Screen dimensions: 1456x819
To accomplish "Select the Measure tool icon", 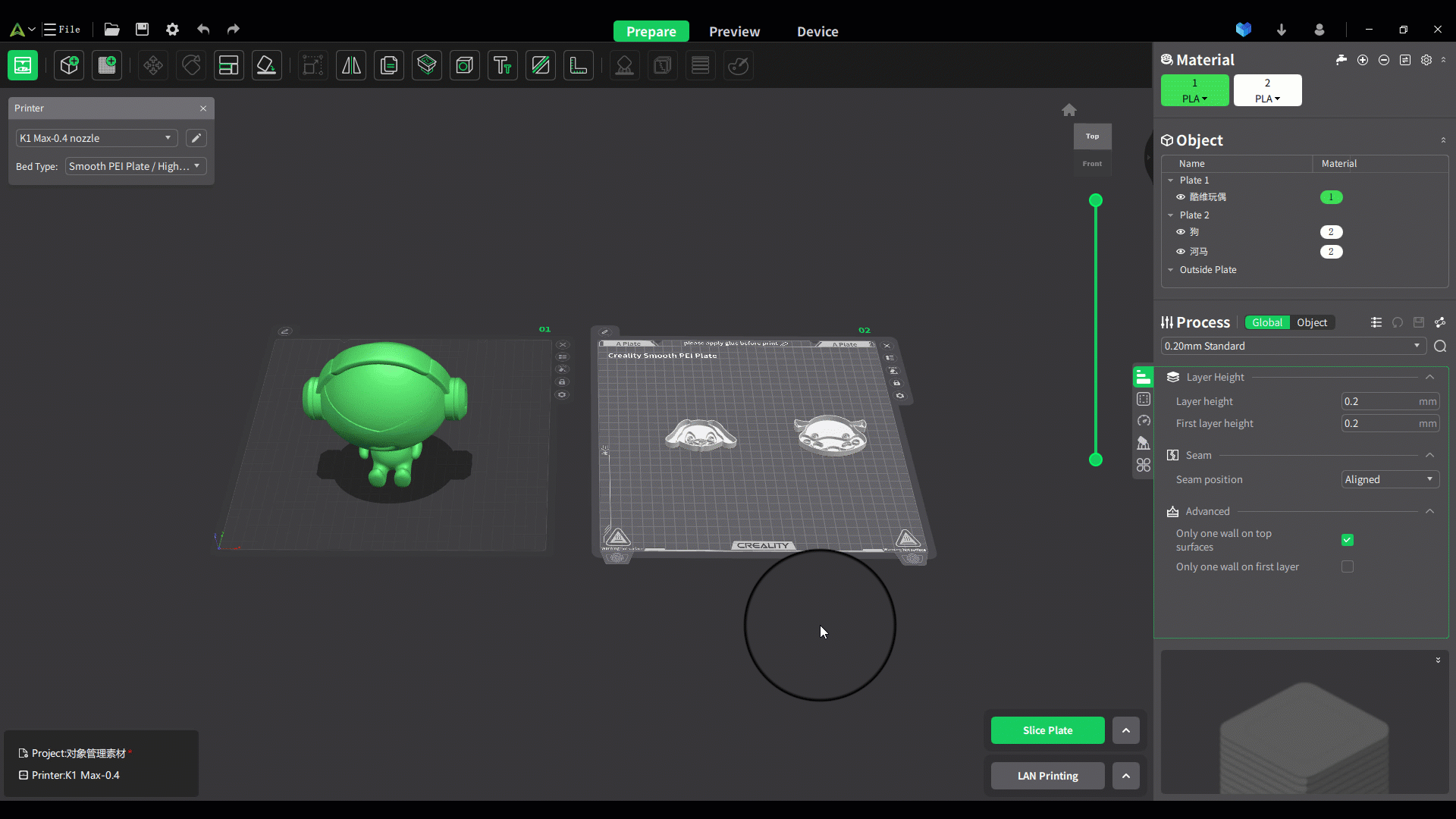I will click(578, 65).
